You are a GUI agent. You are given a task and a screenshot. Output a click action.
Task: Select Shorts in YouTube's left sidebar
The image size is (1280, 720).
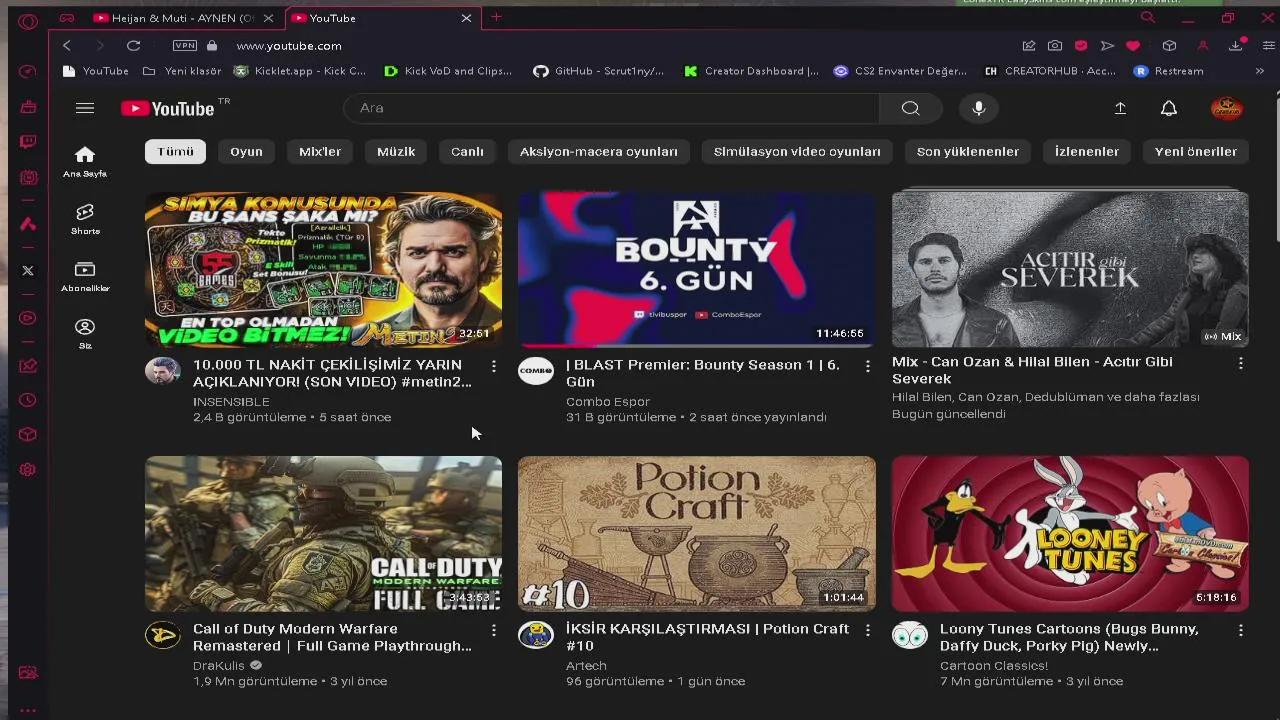point(85,218)
